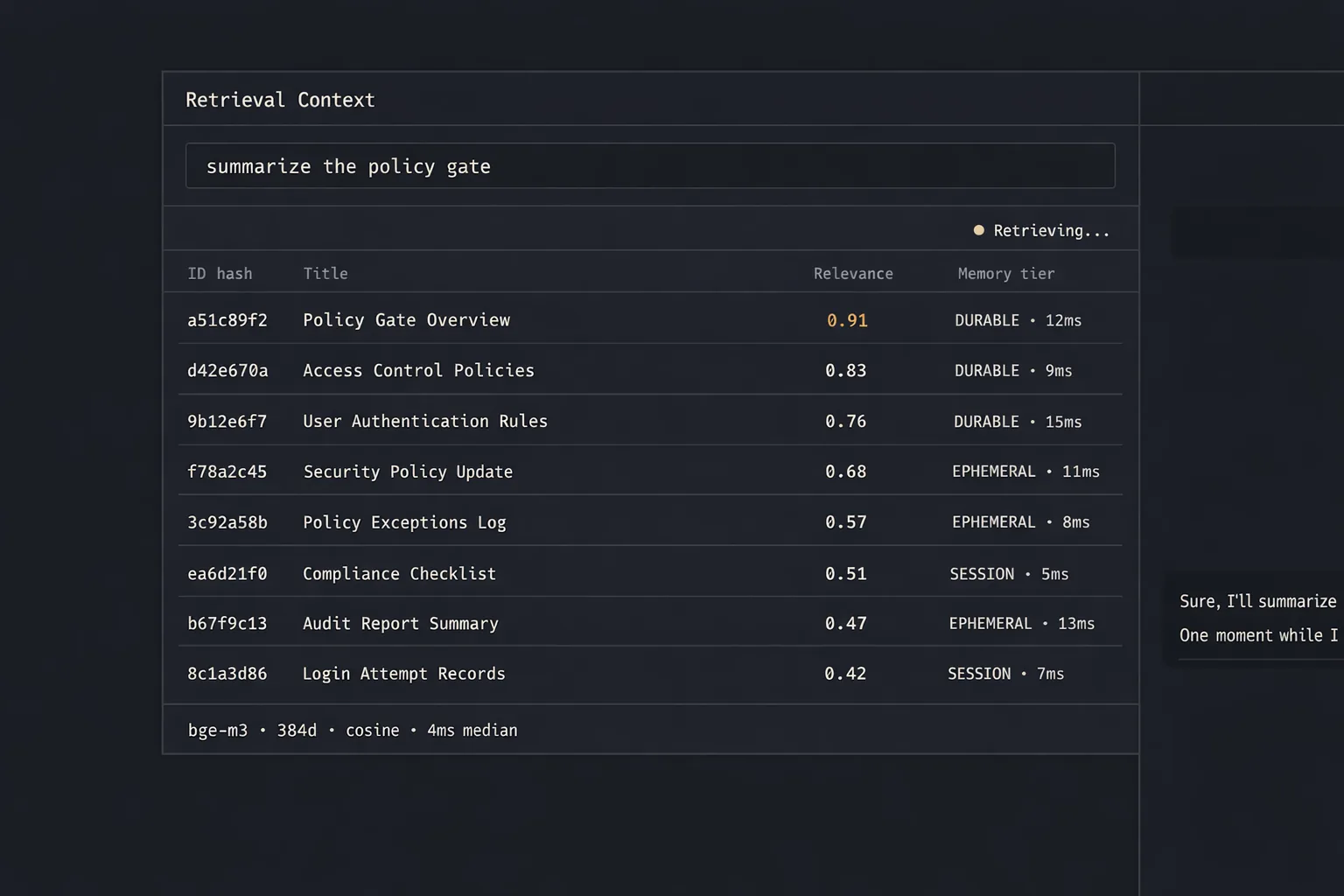Click hash ID 8c1a3d86
Viewport: 1344px width, 896px height.
(227, 674)
